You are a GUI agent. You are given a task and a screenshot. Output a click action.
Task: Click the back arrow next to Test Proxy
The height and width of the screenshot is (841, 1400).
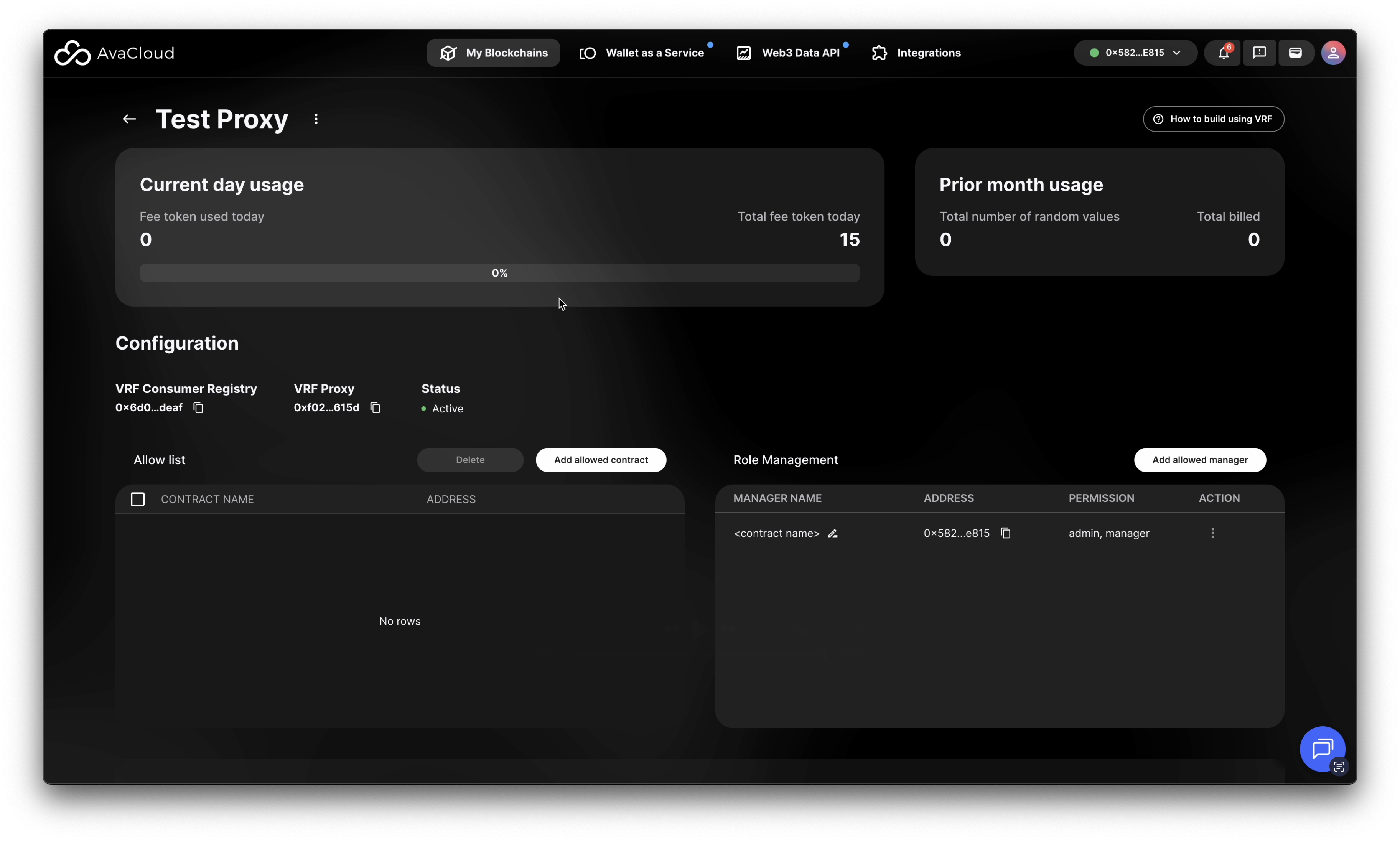point(129,119)
